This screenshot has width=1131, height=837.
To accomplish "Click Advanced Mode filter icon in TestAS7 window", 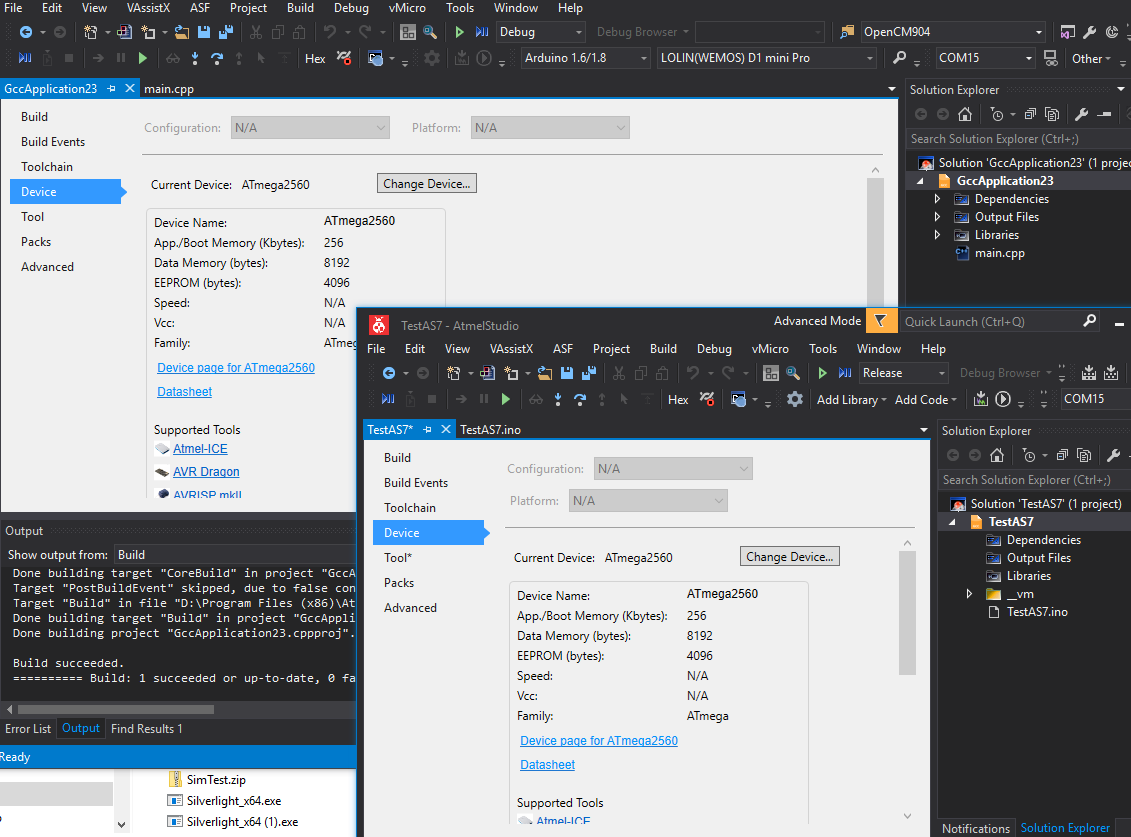I will tap(881, 321).
